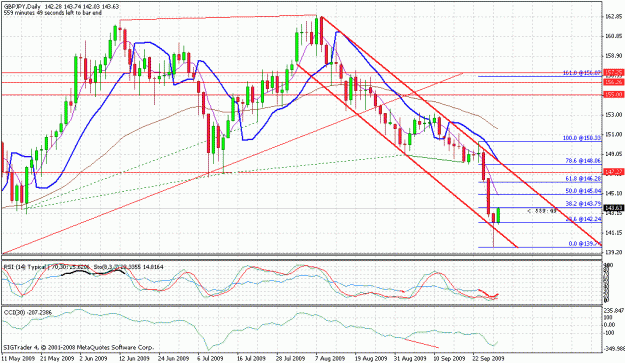
Task: Click the CCI scale value -349.988
Action: [614, 349]
